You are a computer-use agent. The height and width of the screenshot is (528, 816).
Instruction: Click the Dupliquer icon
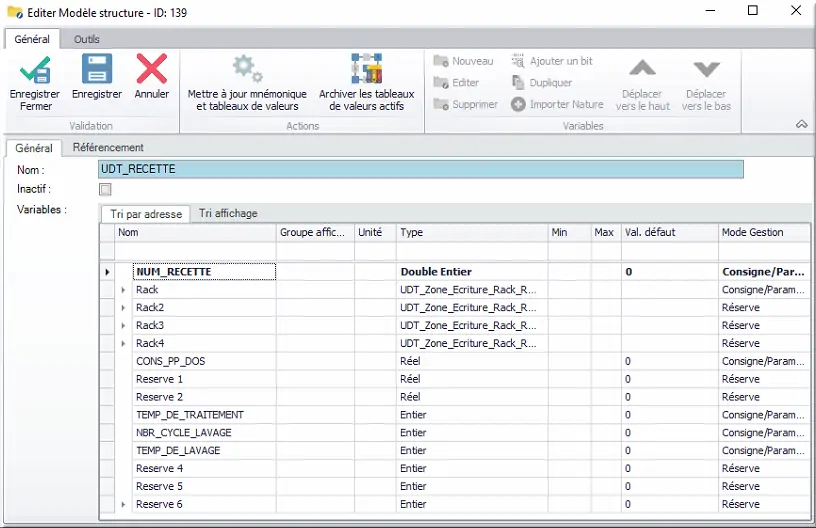518,83
